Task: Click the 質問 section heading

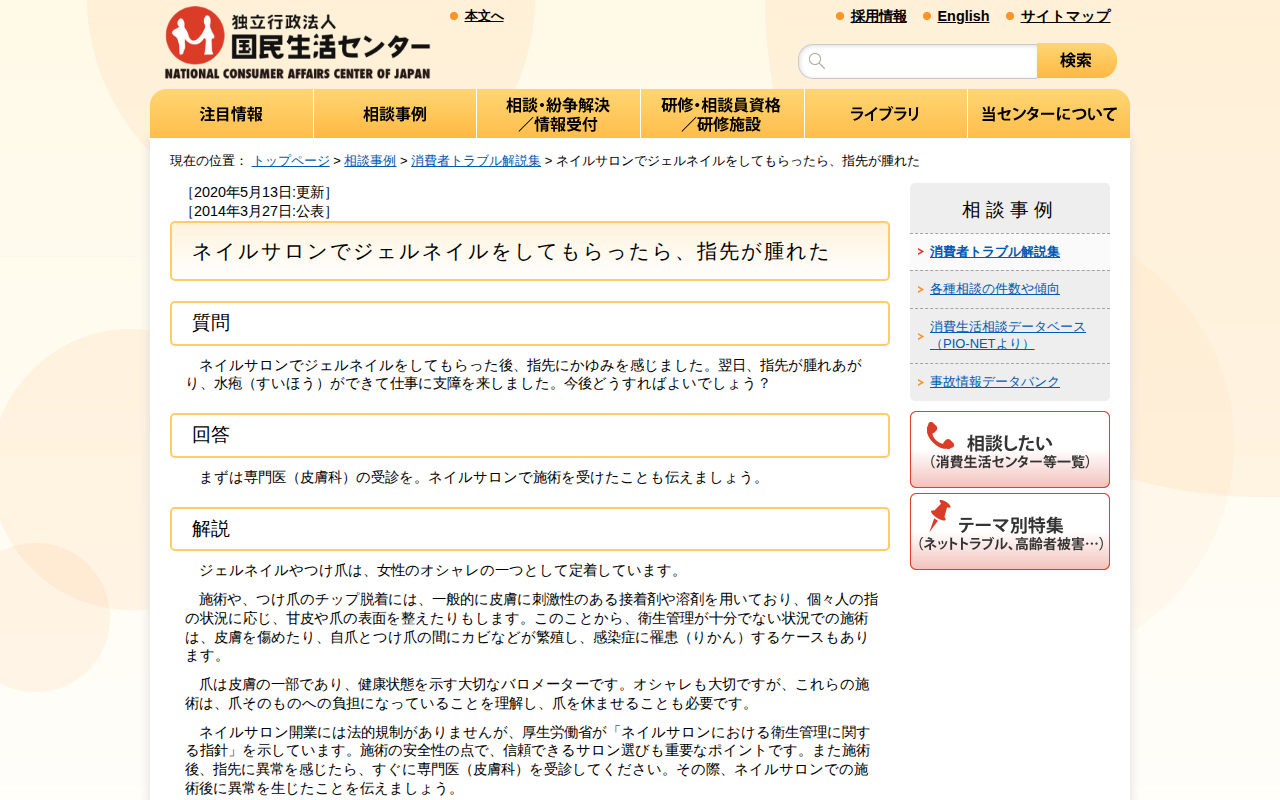Action: coord(530,323)
